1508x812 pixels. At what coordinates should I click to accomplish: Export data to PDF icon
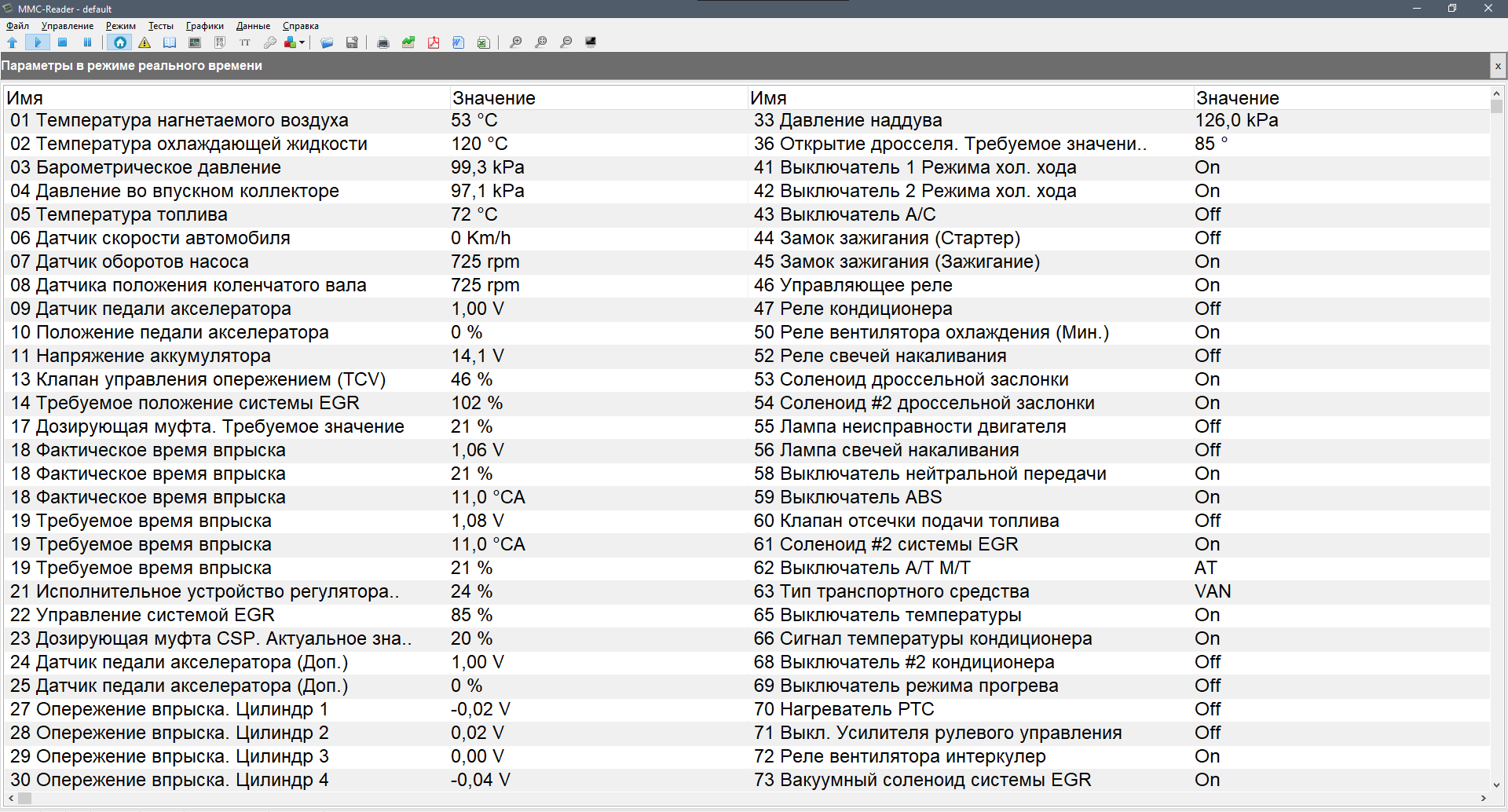tap(434, 42)
